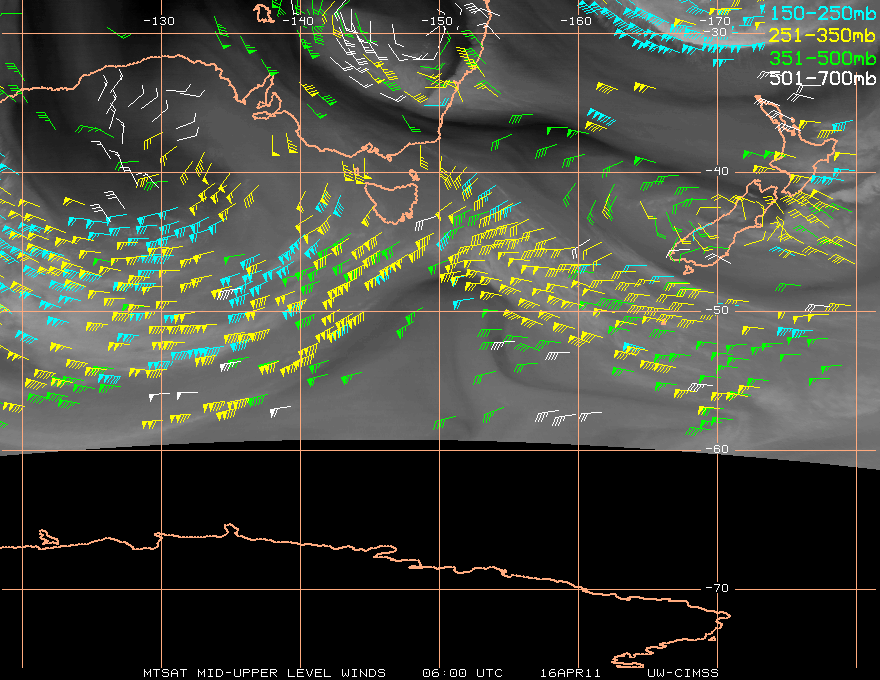Image resolution: width=880 pixels, height=680 pixels.
Task: Click the -130 longitude label
Action: tap(159, 21)
